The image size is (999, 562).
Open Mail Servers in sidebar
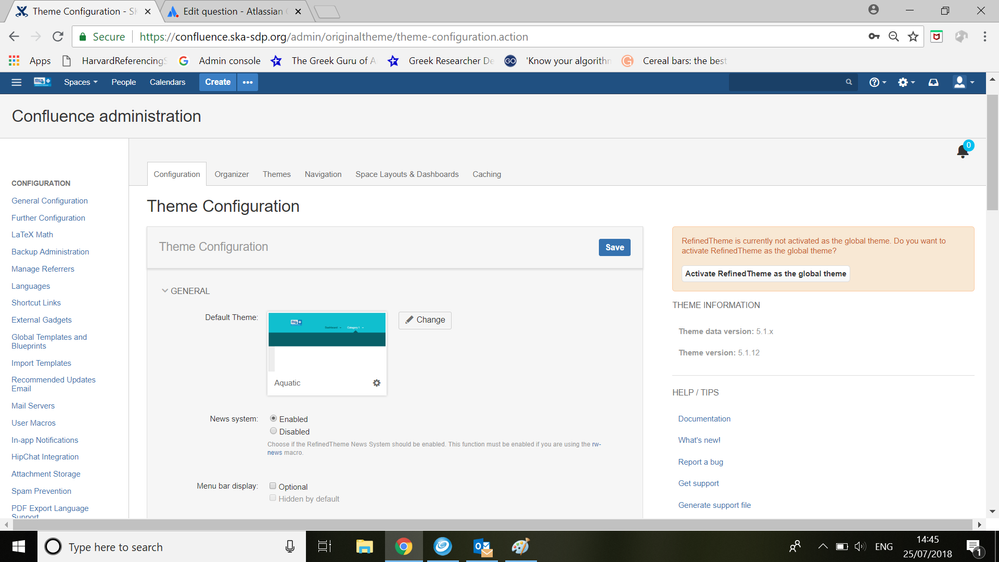point(33,406)
